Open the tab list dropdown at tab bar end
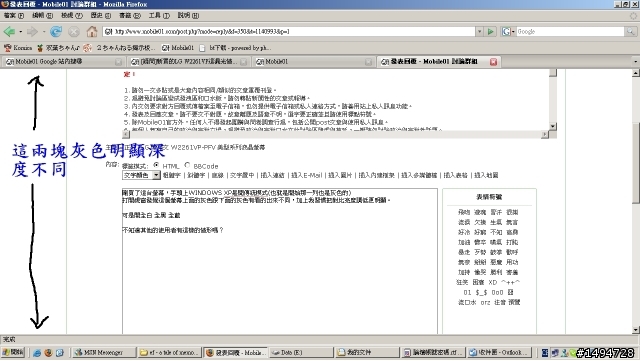 pyautogui.click(x=635, y=62)
